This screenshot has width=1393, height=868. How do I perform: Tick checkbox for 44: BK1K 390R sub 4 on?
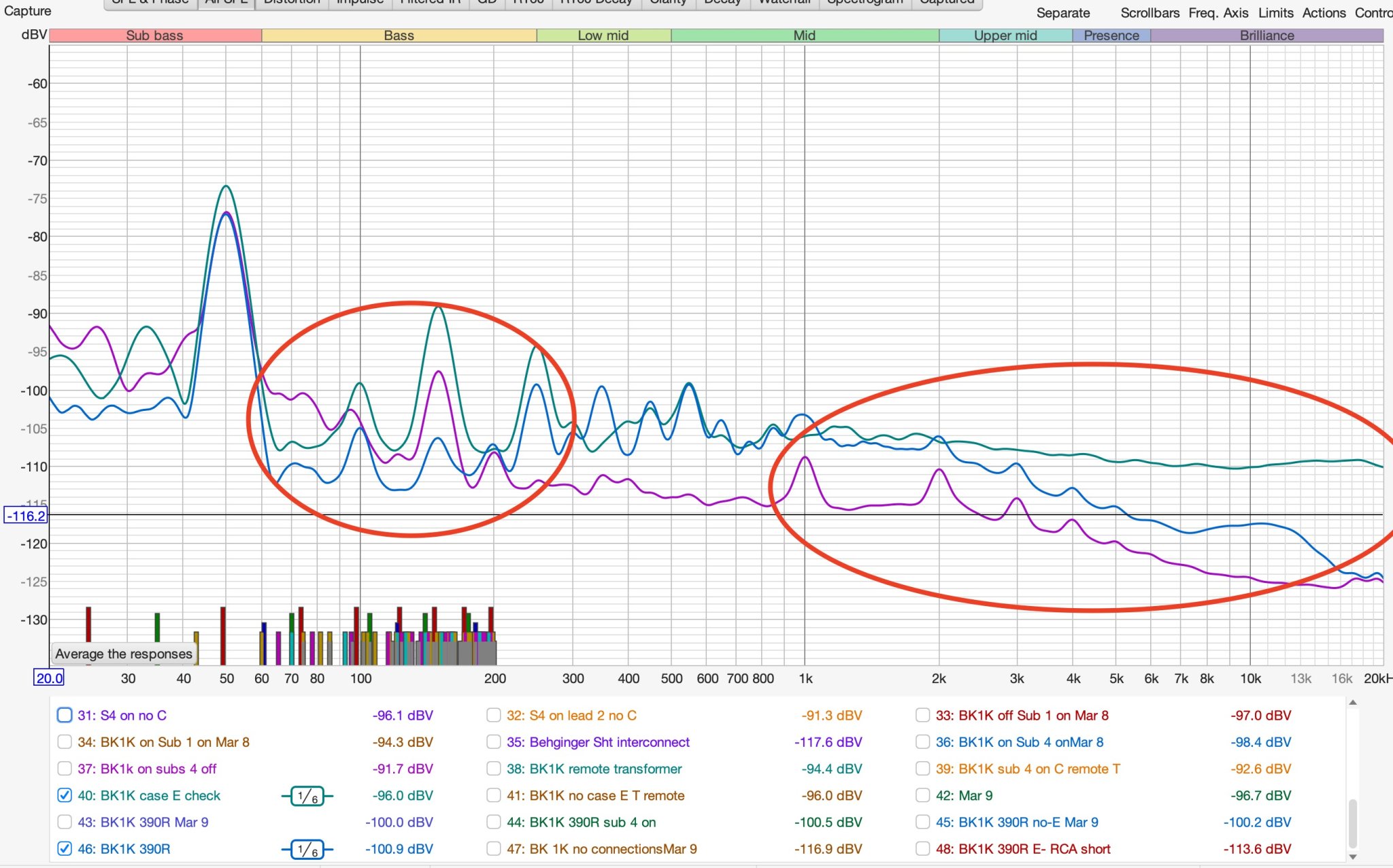coord(494,822)
